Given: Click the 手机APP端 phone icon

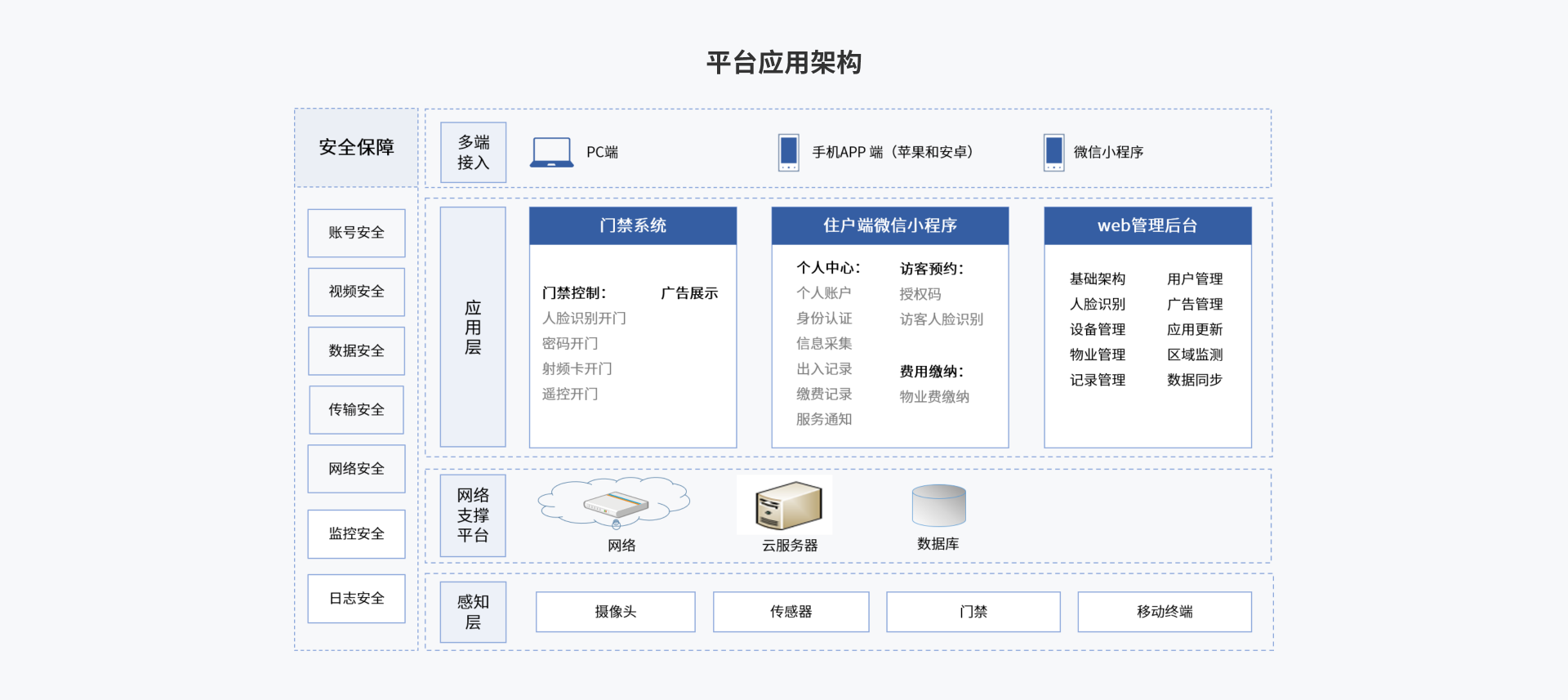Looking at the screenshot, I should [788, 153].
